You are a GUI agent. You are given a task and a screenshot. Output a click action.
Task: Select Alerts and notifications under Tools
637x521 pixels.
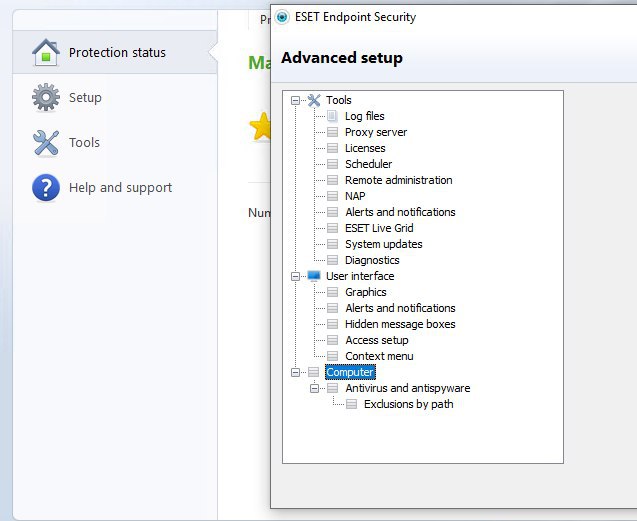pyautogui.click(x=400, y=212)
